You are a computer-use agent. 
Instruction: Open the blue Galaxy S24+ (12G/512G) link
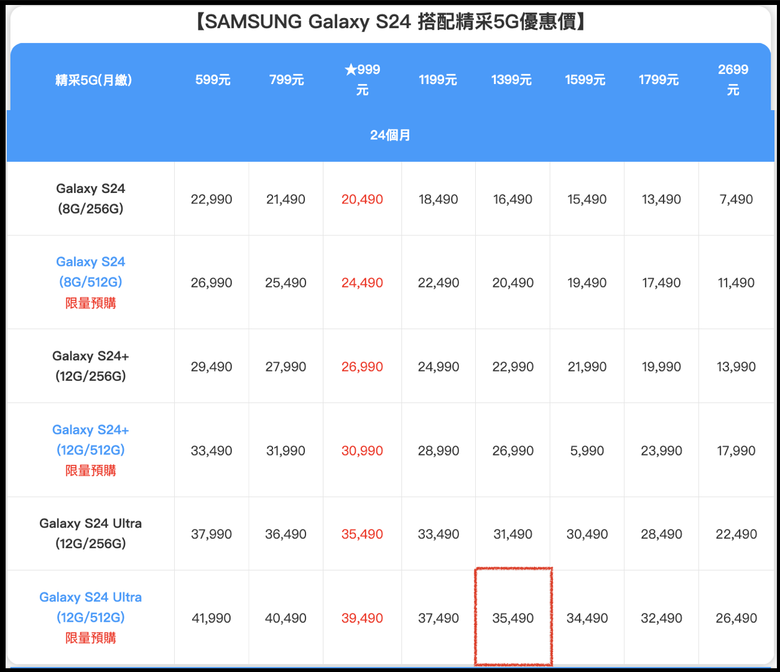click(x=91, y=440)
